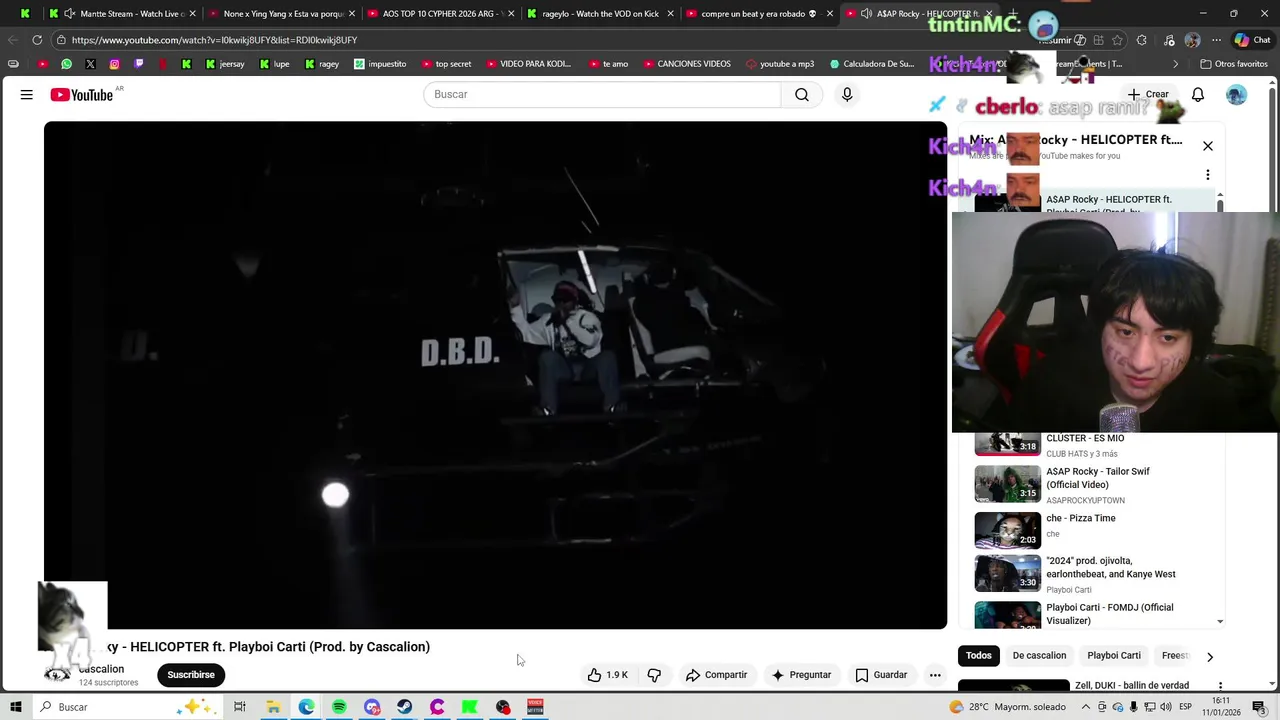The width and height of the screenshot is (1280, 720).
Task: Select the Playboi Carti filter chip
Action: tap(1114, 656)
